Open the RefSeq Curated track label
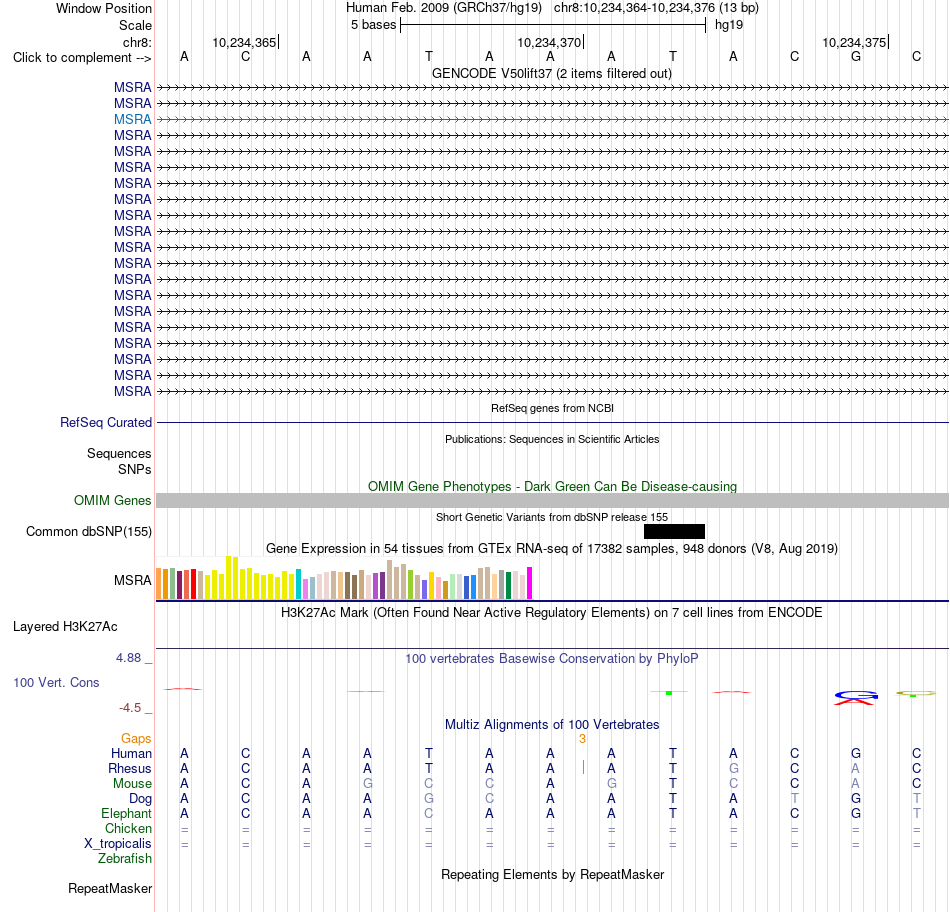The height and width of the screenshot is (912, 950). tap(106, 422)
